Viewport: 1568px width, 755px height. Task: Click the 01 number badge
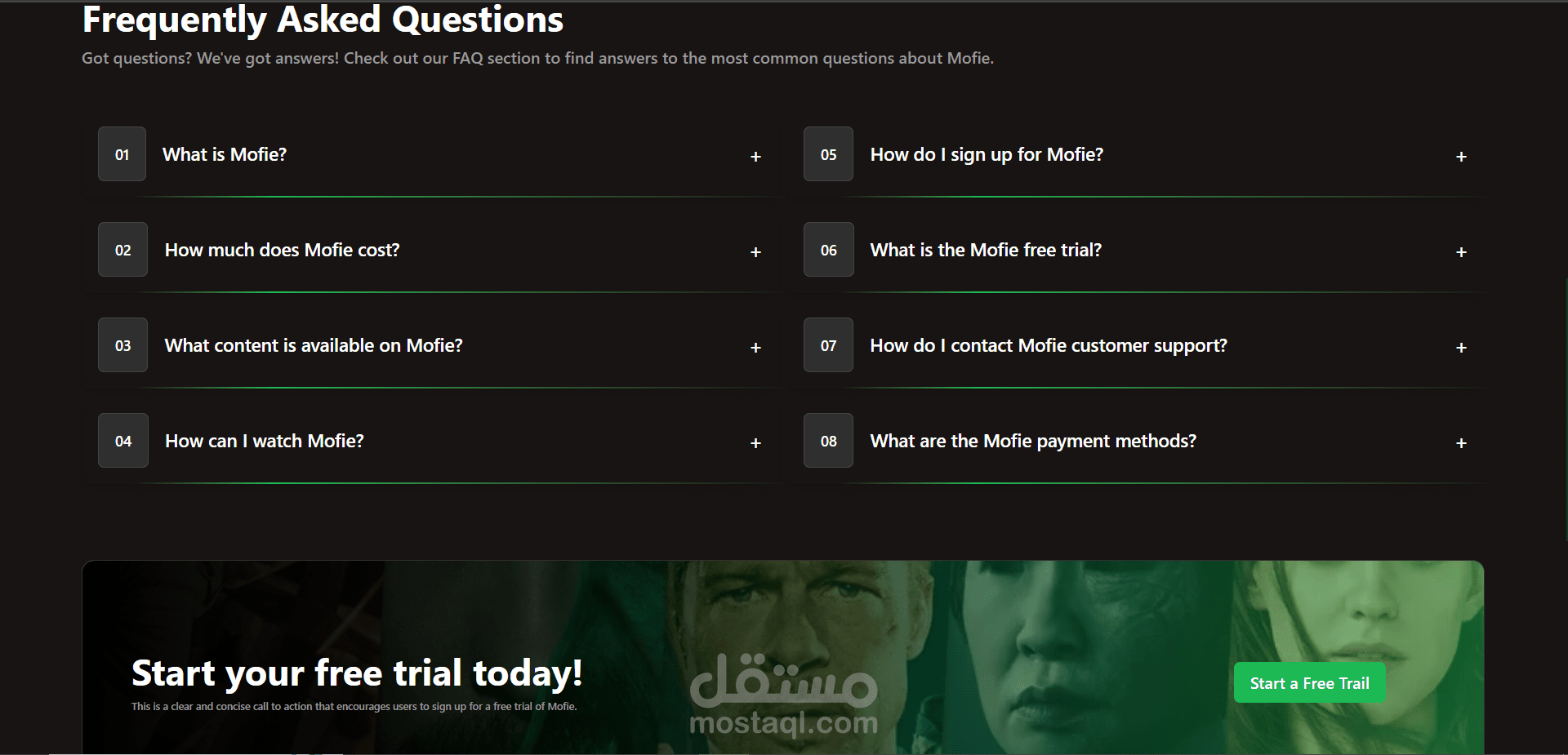(122, 154)
